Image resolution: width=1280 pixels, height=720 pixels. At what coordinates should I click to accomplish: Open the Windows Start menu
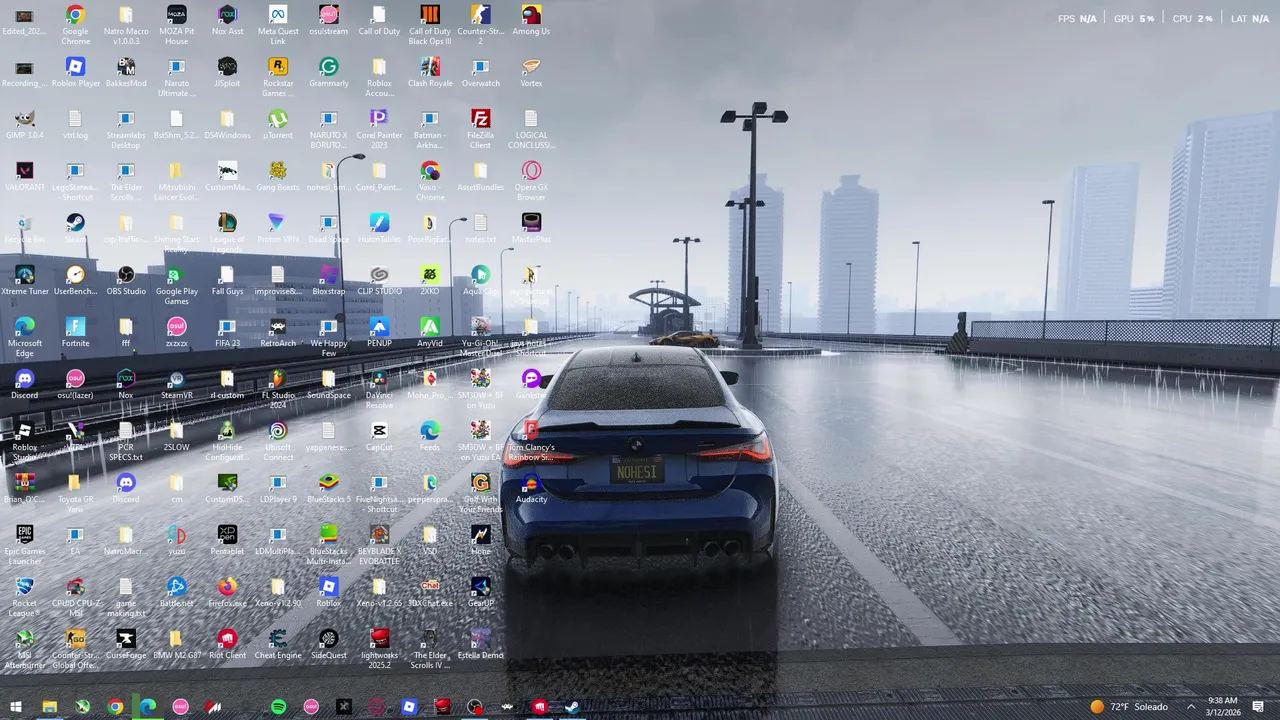[x=16, y=707]
